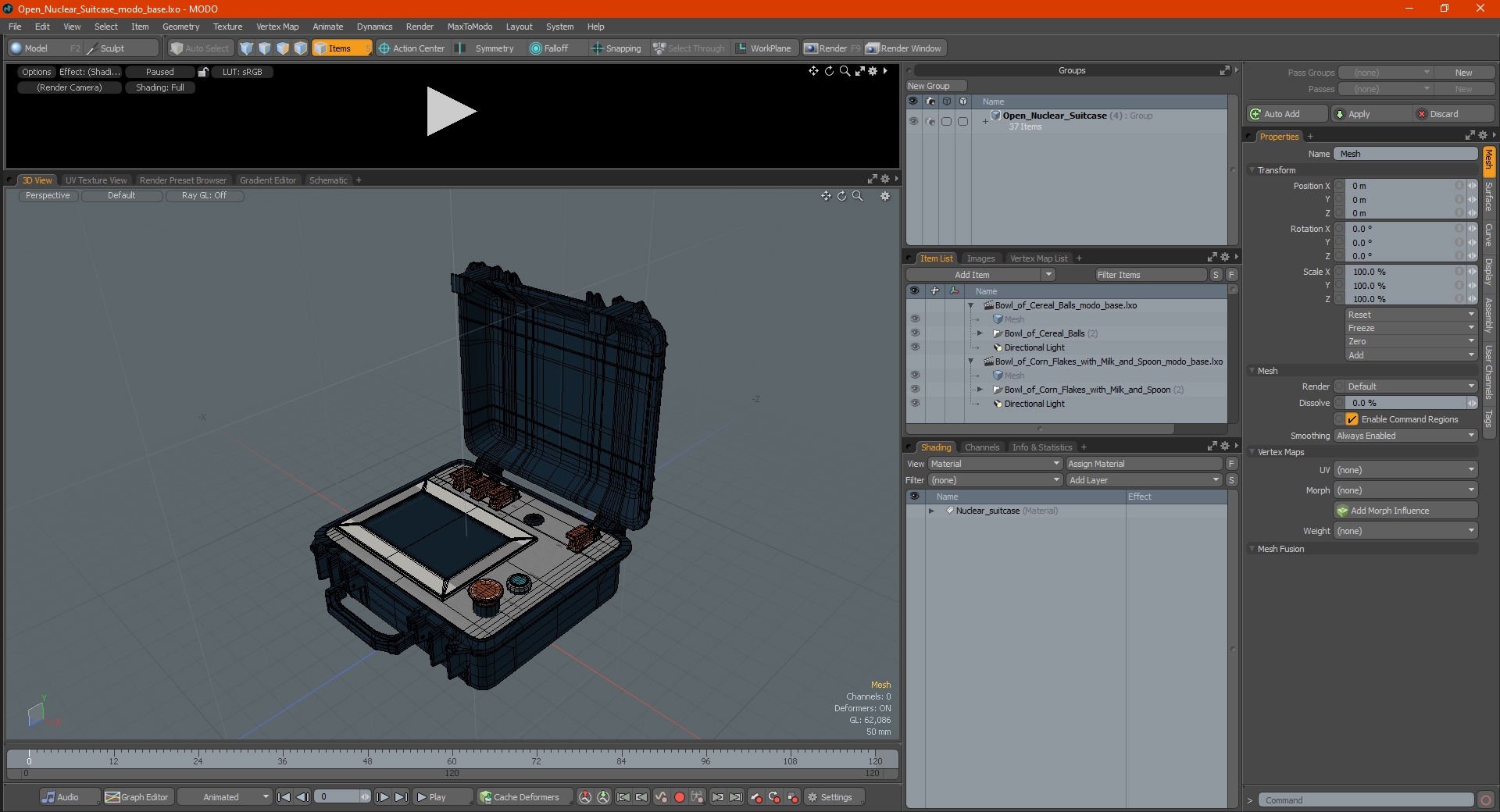Open the Geometry menu

click(180, 27)
